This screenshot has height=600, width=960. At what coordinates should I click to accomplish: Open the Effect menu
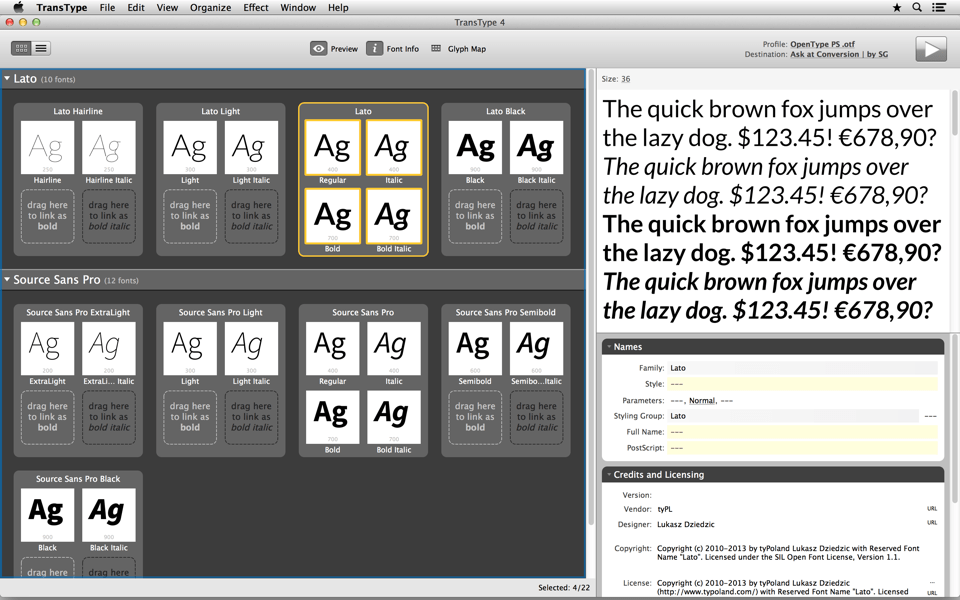[x=256, y=8]
